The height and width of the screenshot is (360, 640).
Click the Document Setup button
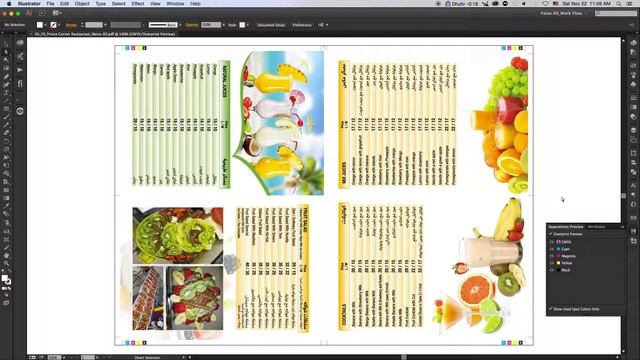coord(271,25)
